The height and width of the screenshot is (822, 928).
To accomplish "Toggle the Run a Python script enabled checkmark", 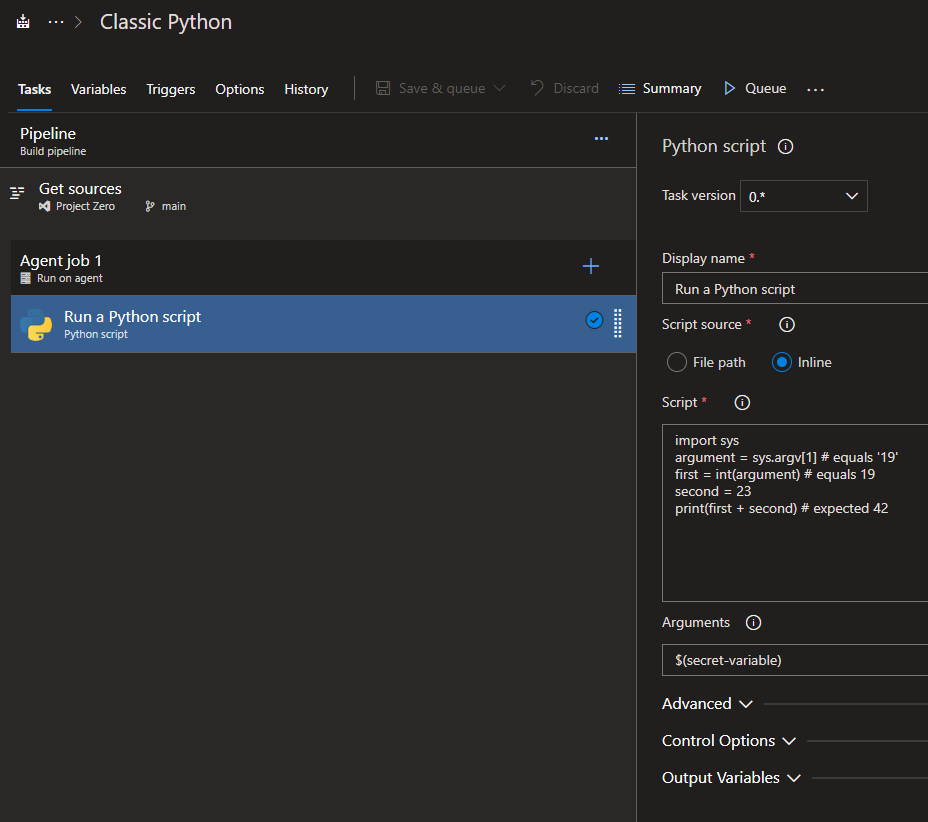I will (594, 321).
